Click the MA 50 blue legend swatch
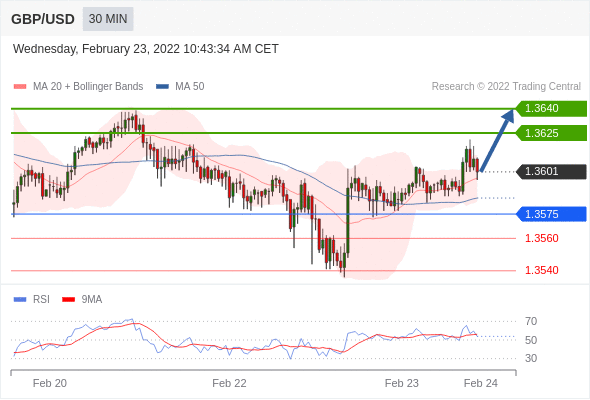590x400 pixels. point(162,87)
